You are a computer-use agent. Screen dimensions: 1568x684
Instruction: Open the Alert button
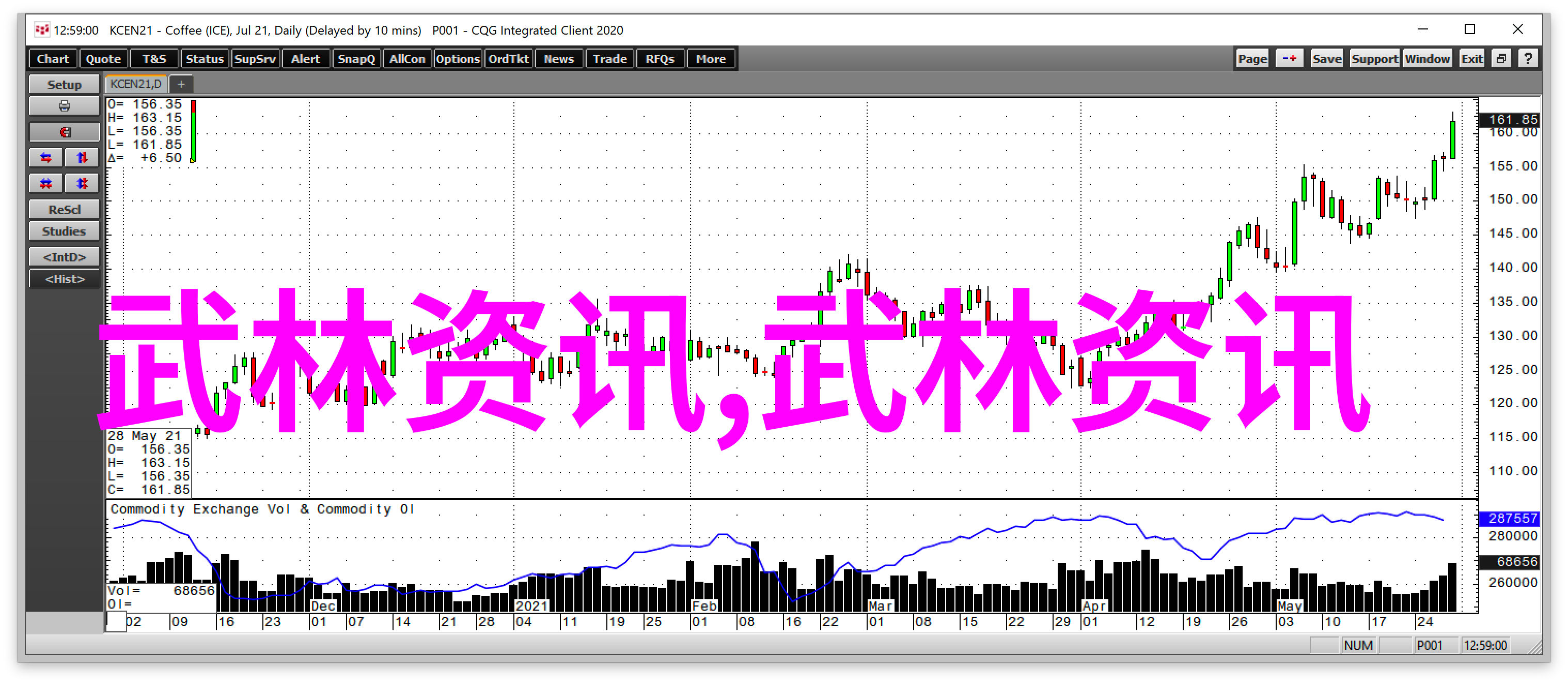(306, 59)
